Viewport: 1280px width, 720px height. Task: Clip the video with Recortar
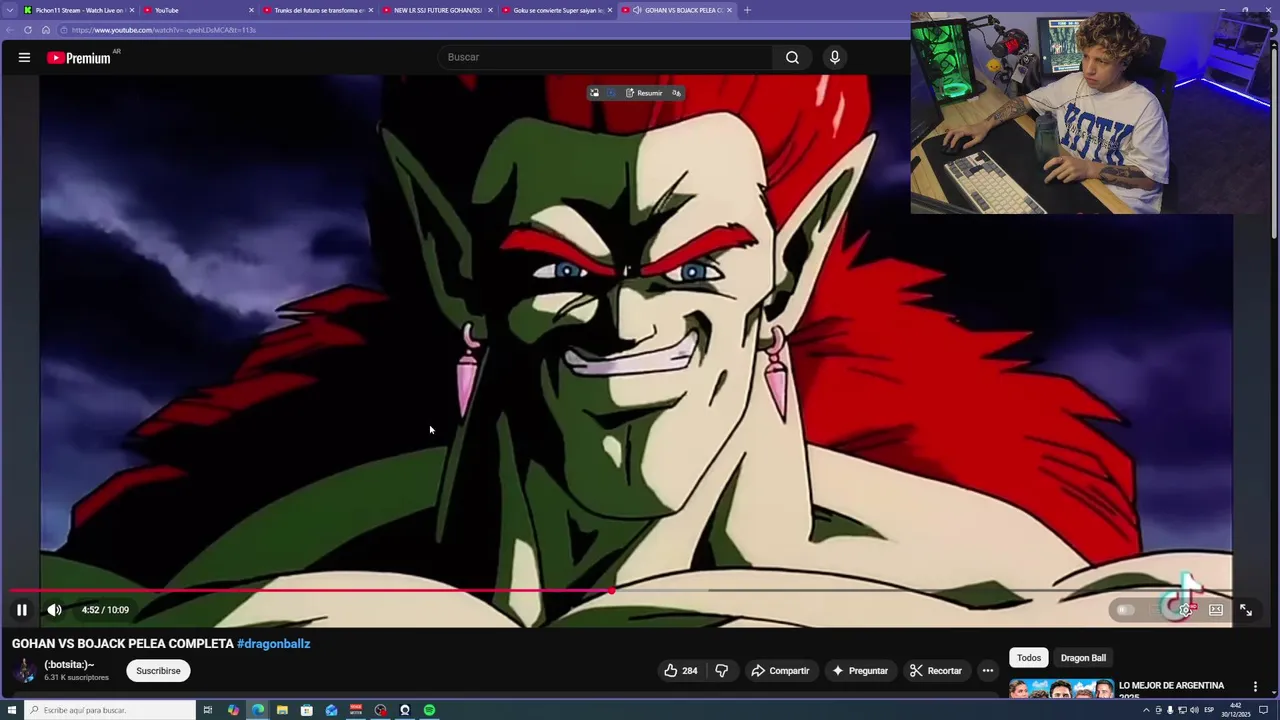[x=935, y=671]
